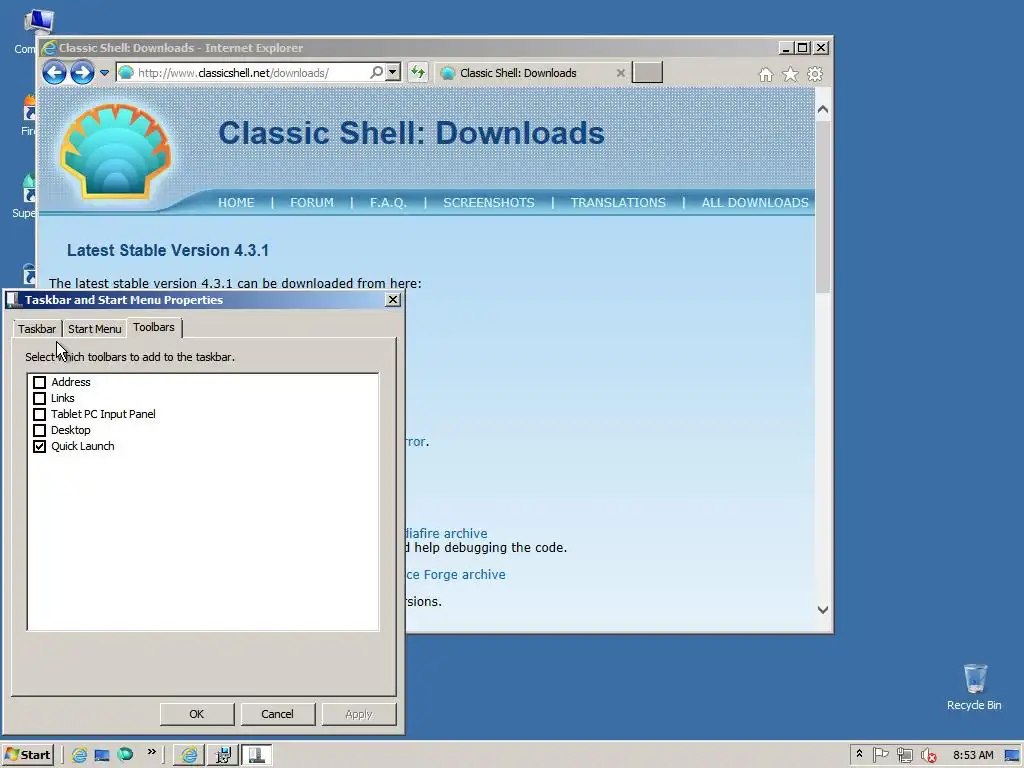Screen dimensions: 1024x768
Task: Enable the Address toolbar checkbox
Action: point(39,382)
